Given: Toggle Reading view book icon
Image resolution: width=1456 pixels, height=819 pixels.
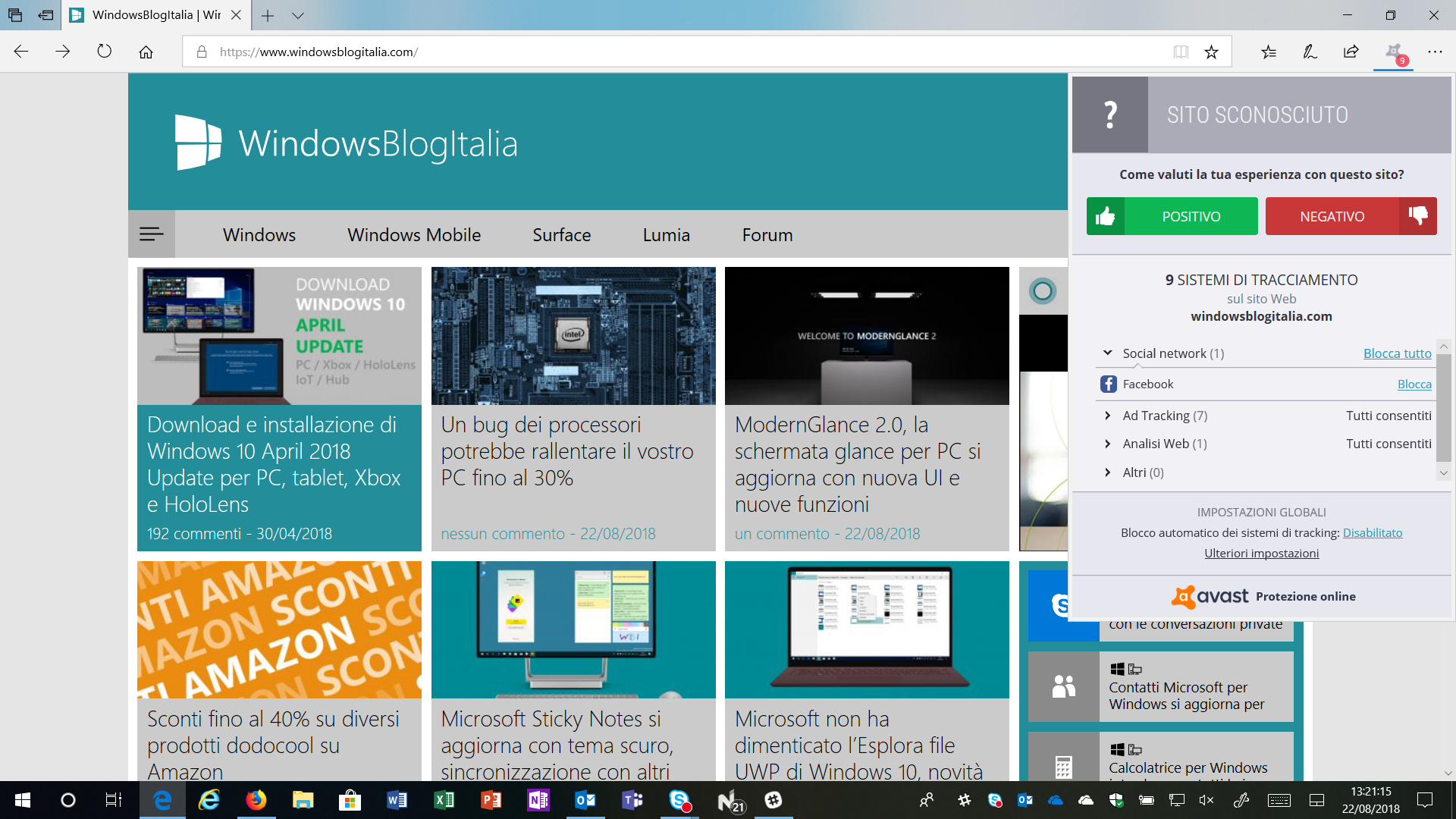Looking at the screenshot, I should coord(1181,52).
